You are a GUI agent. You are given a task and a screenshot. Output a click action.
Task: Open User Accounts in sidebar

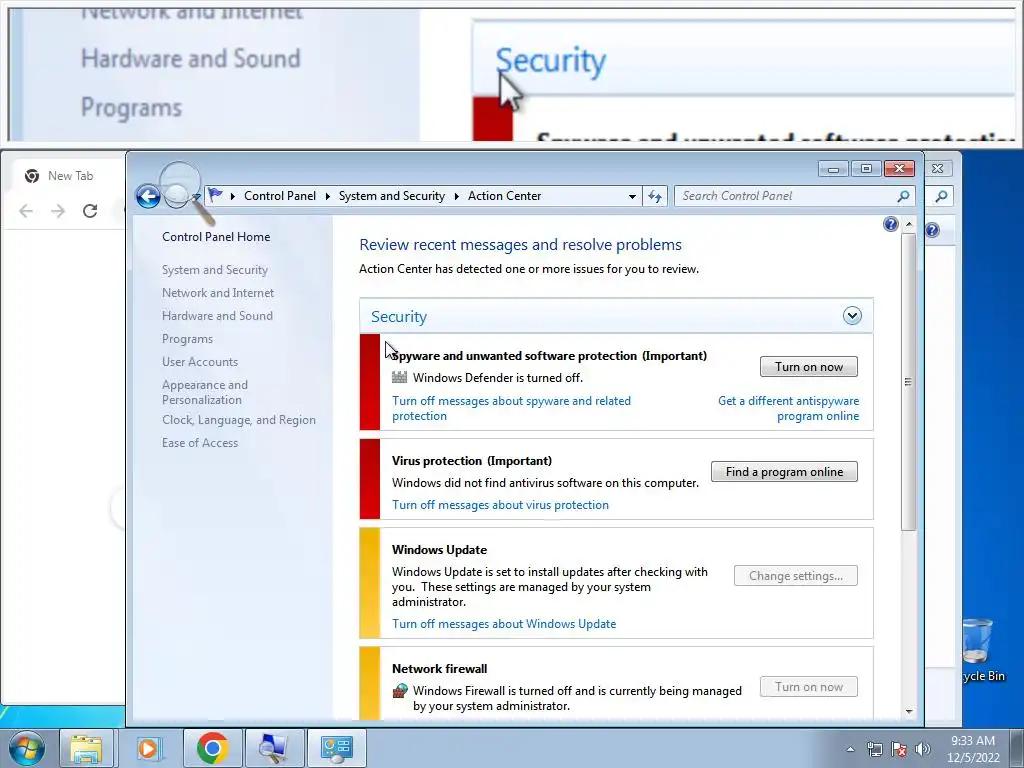(x=200, y=362)
